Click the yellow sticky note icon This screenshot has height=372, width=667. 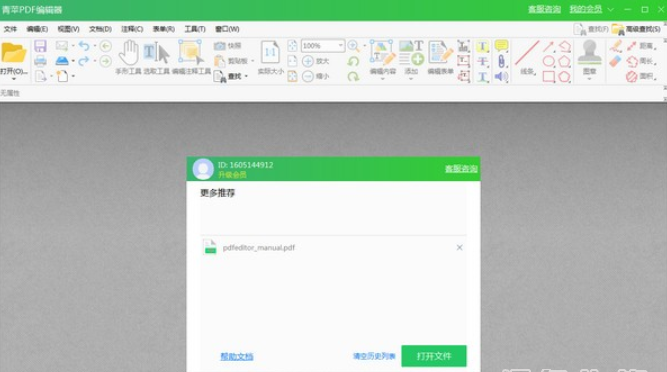coord(502,46)
